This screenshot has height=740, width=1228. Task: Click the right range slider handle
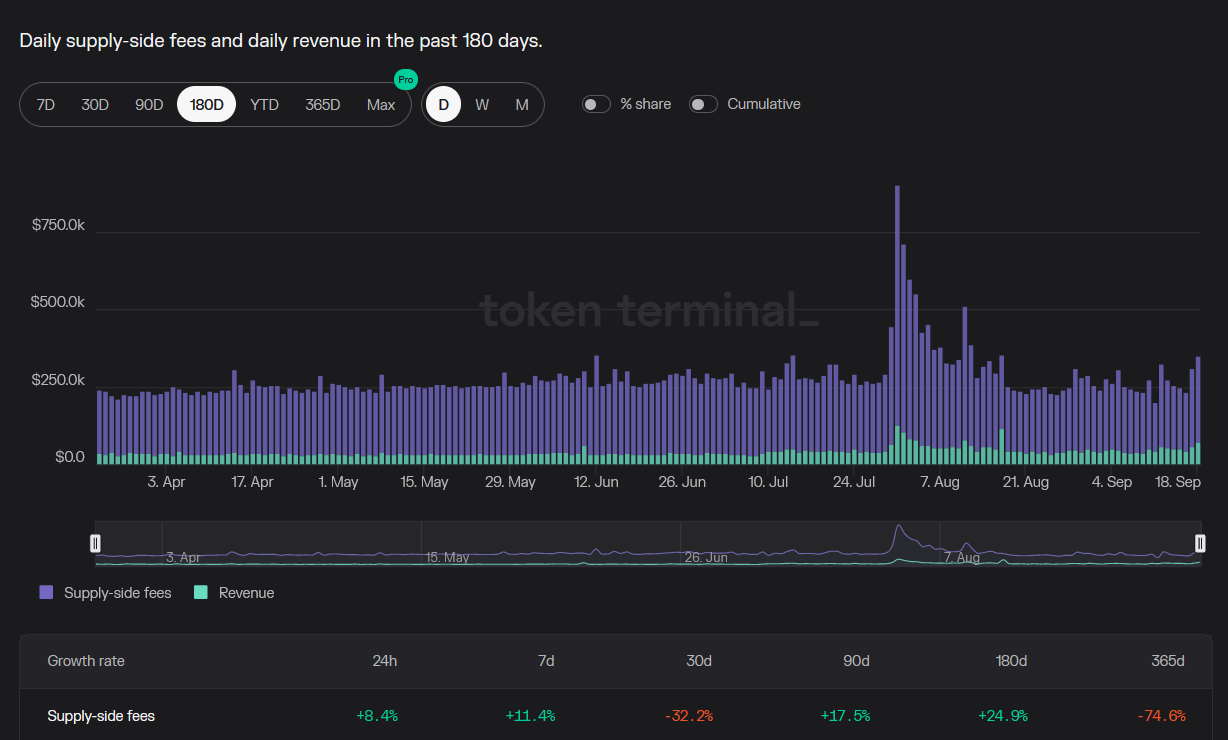1200,543
